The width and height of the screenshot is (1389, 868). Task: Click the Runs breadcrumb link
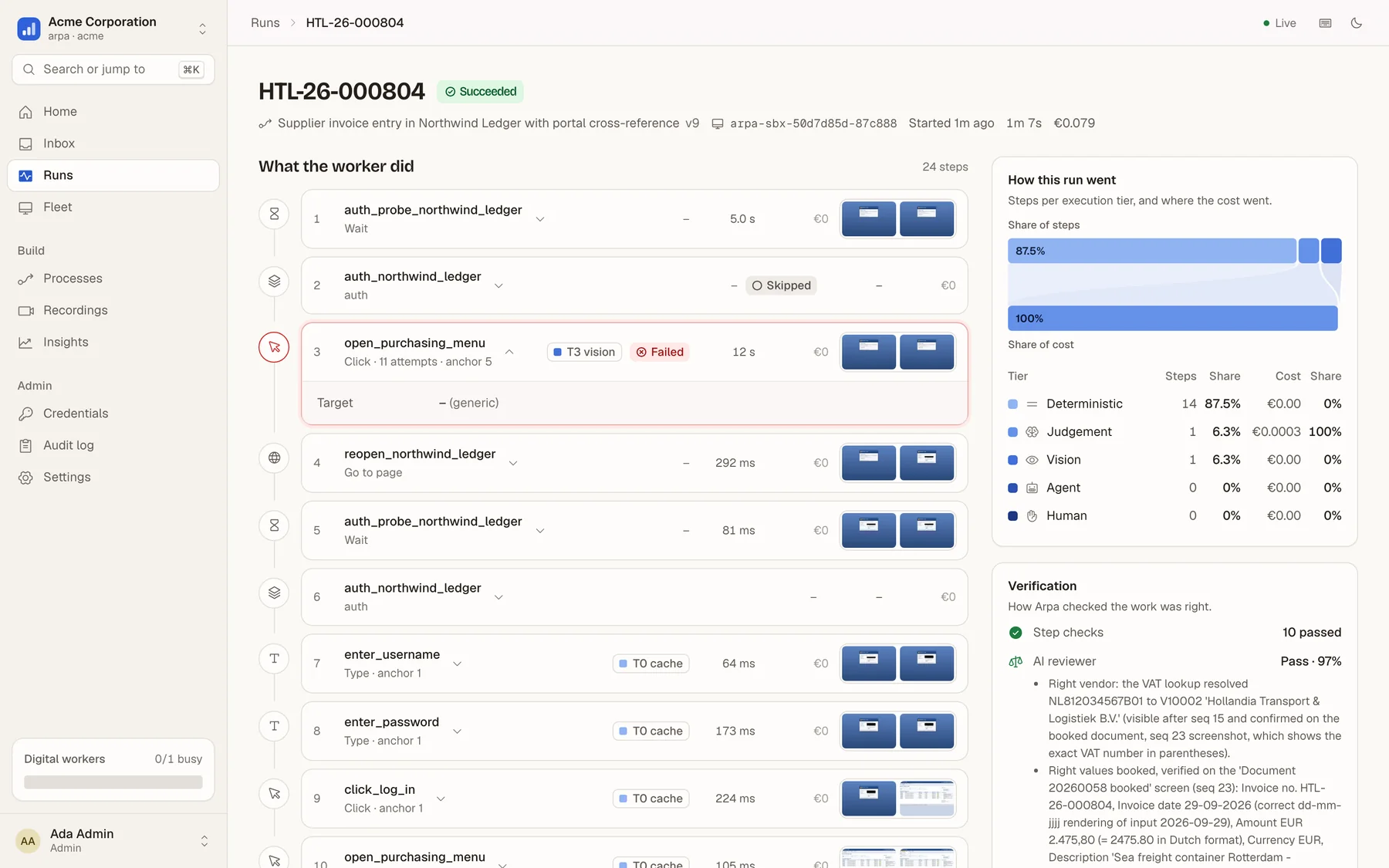265,23
